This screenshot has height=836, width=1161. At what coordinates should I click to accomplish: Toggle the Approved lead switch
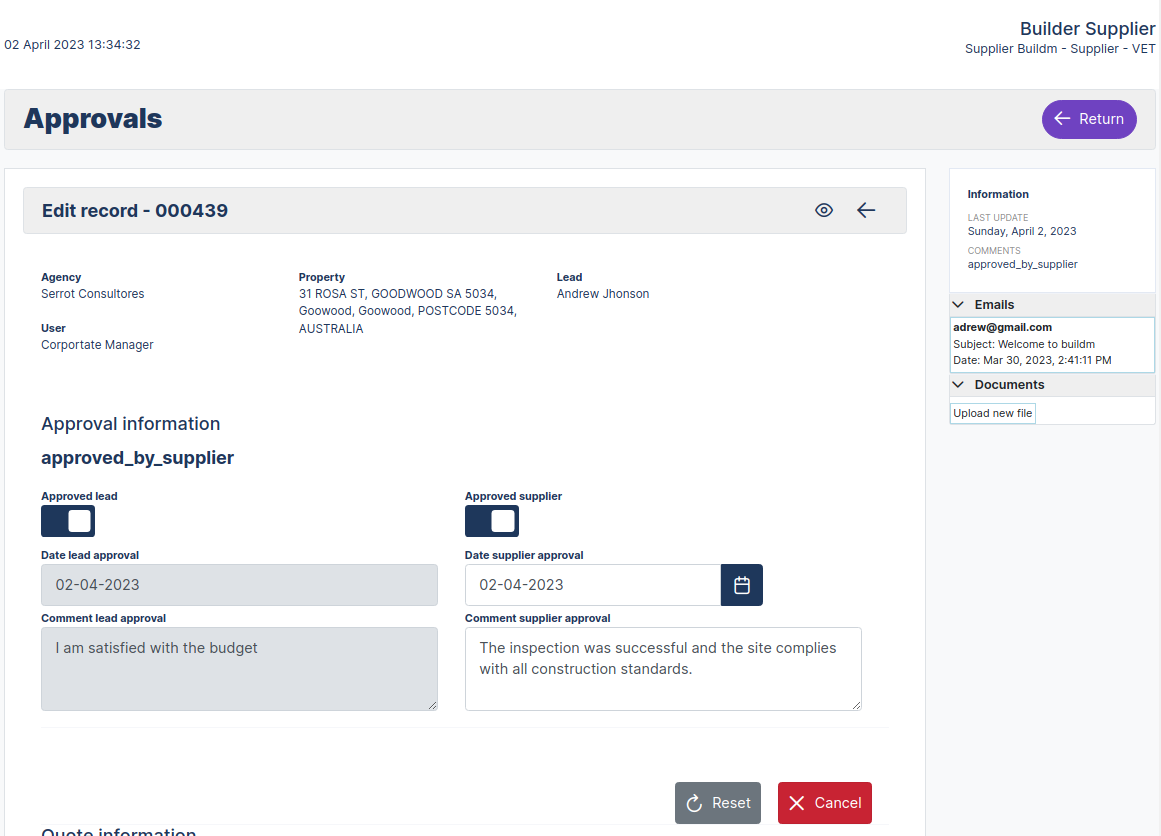[67, 521]
